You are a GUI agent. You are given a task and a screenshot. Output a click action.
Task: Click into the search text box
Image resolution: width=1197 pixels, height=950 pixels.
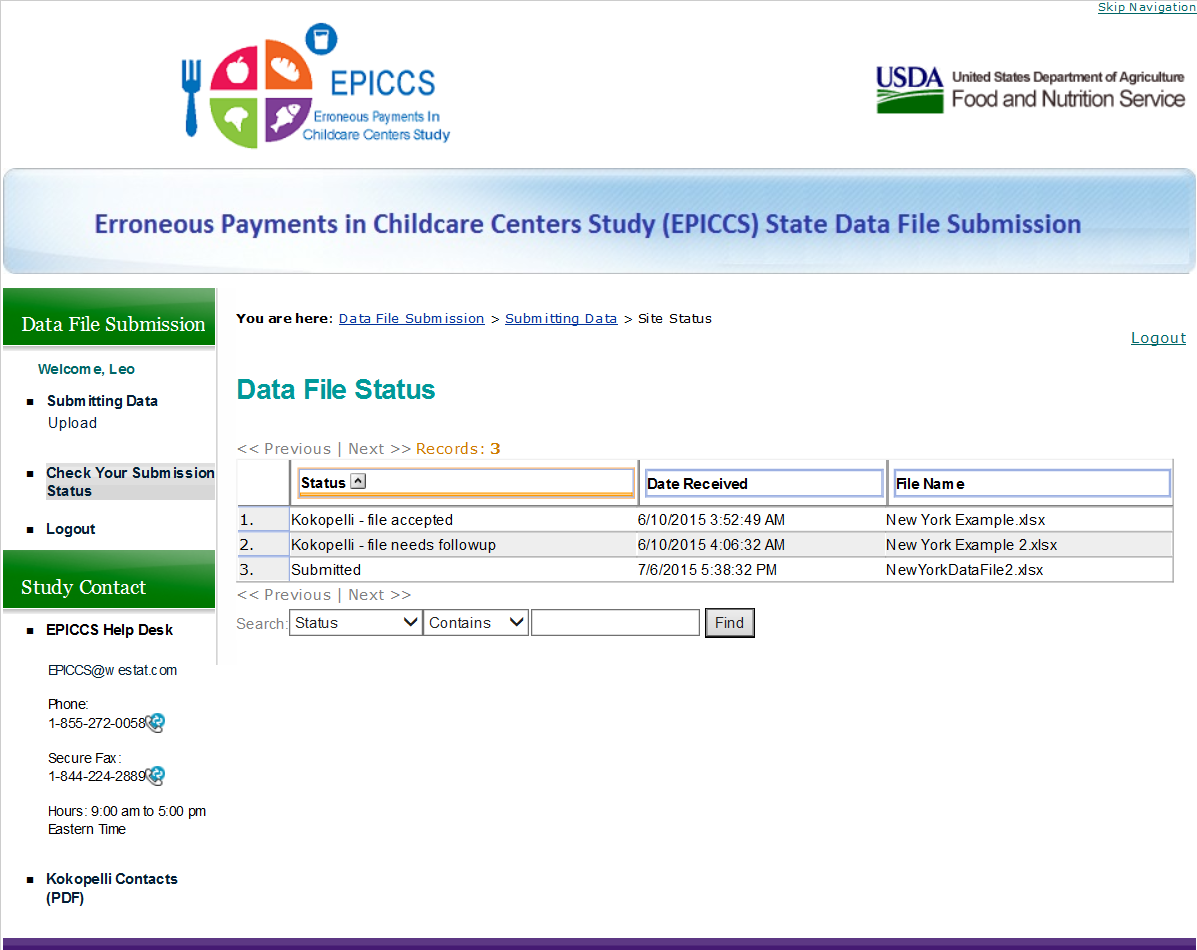coord(615,622)
